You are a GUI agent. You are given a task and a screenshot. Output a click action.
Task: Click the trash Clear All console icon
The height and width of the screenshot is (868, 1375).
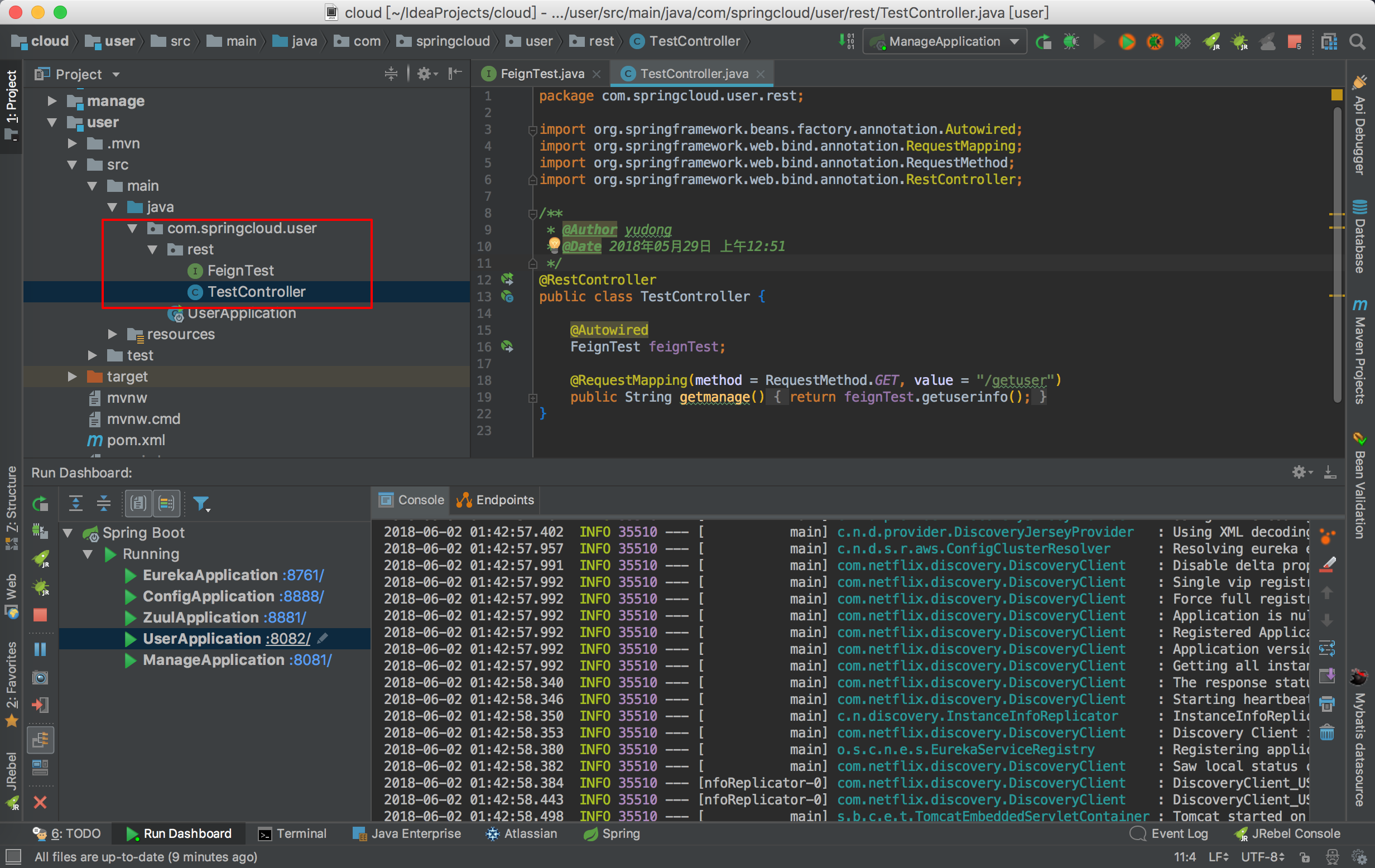1327,733
